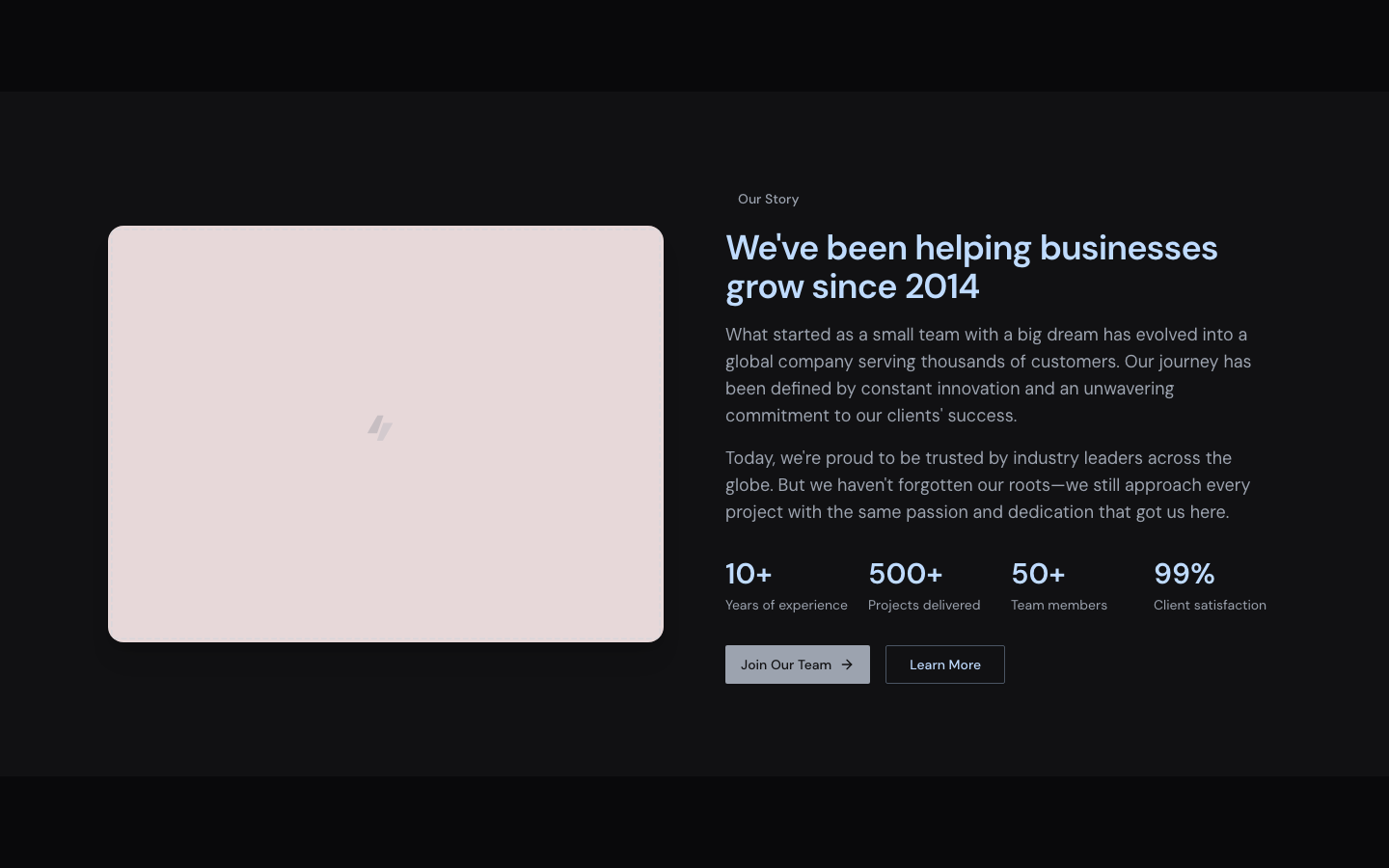1389x868 pixels.
Task: Click the words Join Our Team text
Action: [785, 665]
